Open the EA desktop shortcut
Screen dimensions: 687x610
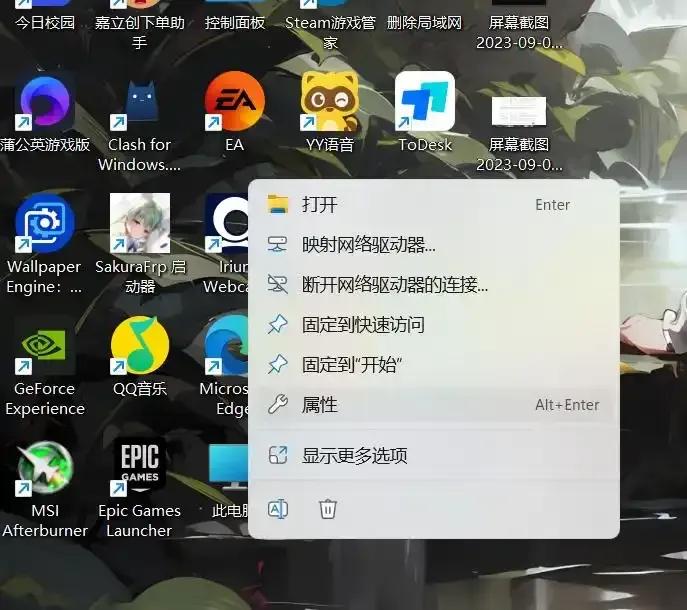click(x=234, y=103)
